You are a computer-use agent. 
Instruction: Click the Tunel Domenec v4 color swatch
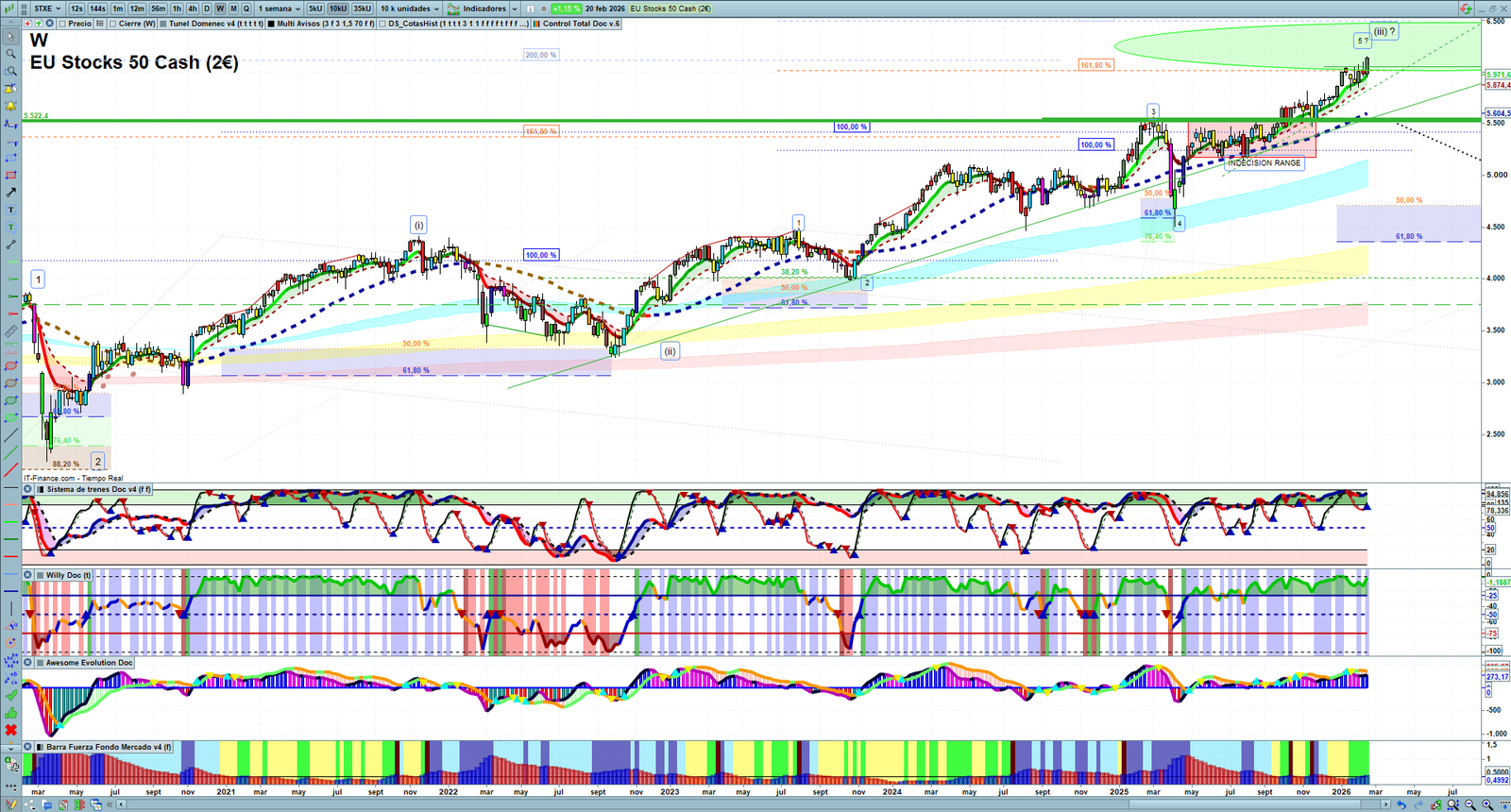pos(163,24)
